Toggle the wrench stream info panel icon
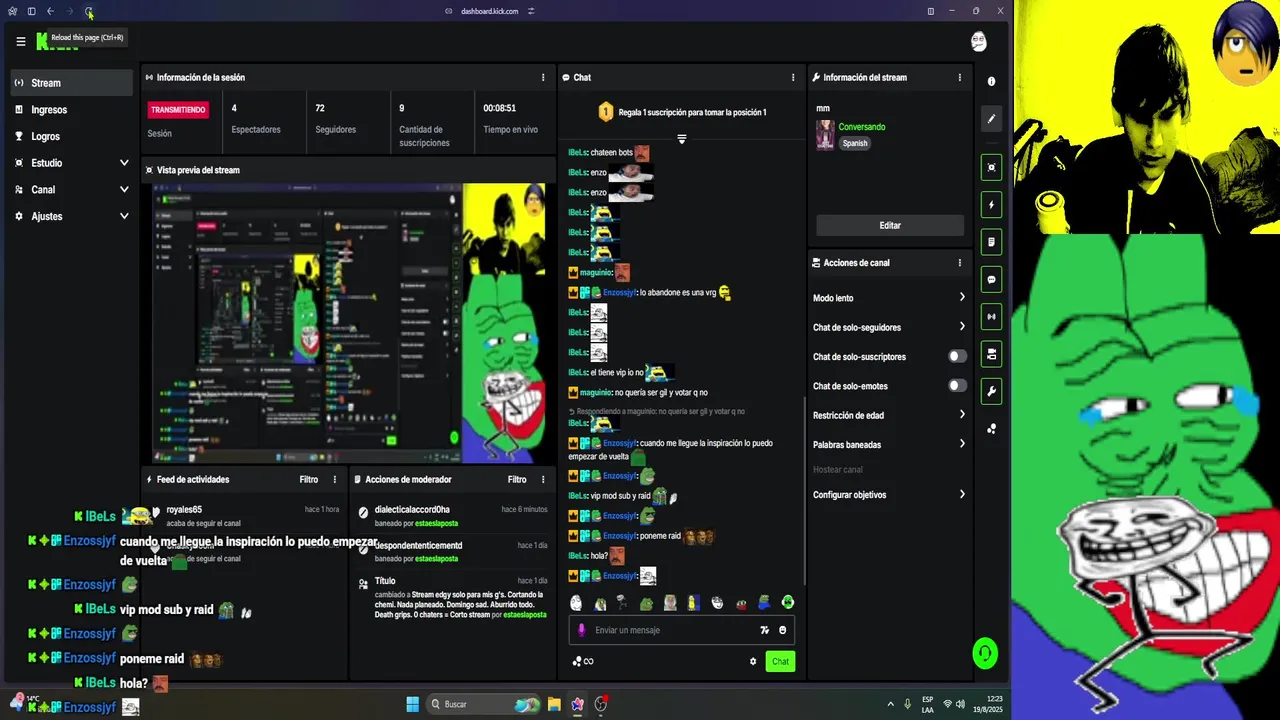Viewport: 1280px width, 720px height. pyautogui.click(x=991, y=391)
